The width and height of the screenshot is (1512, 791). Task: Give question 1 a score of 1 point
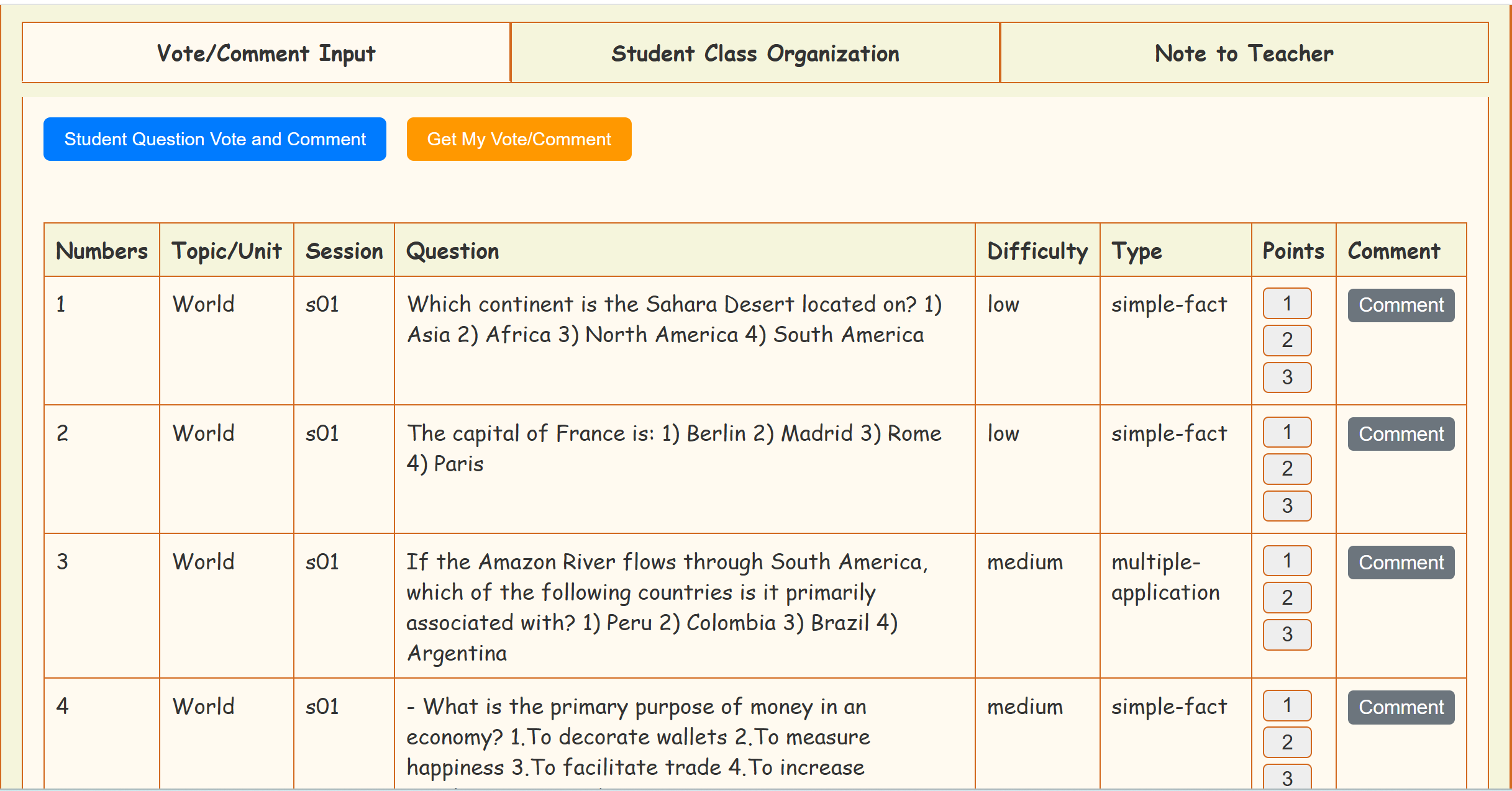pyautogui.click(x=1287, y=304)
